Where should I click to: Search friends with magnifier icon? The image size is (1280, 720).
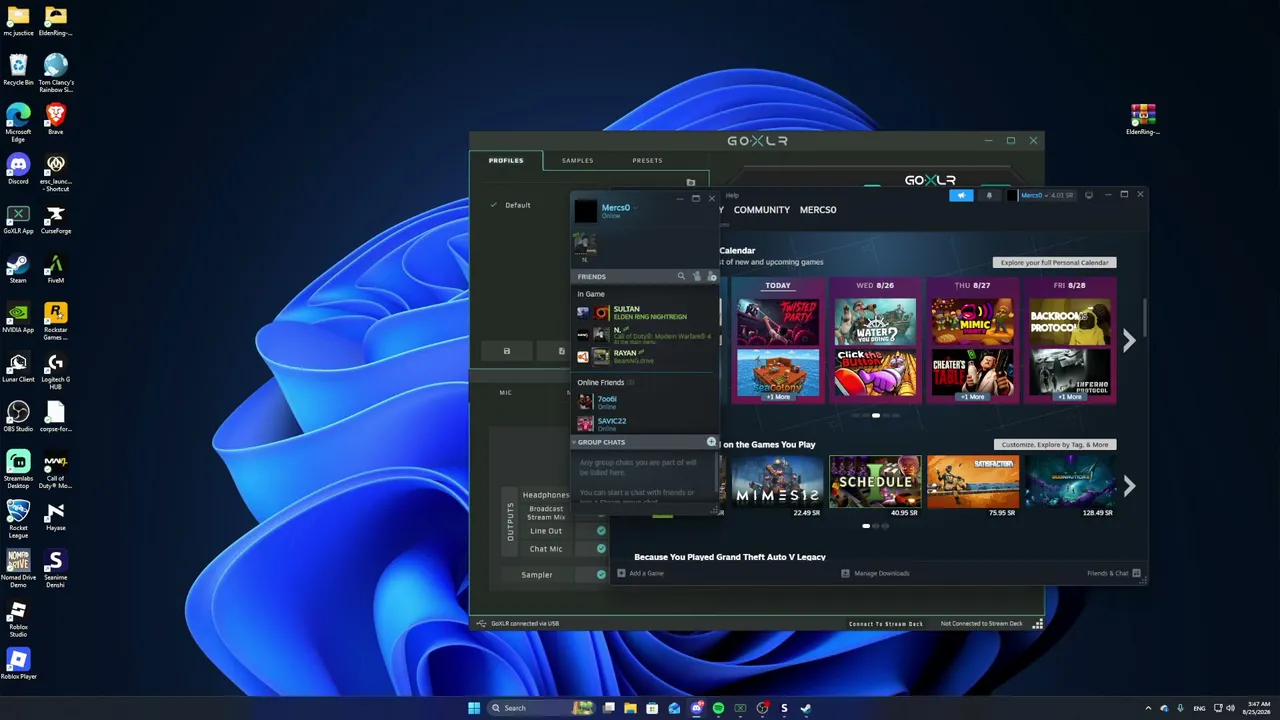pos(681,276)
